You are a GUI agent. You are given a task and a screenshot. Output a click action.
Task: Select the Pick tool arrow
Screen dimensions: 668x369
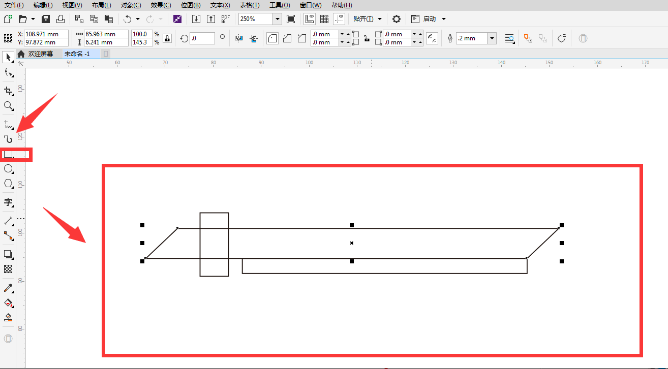(x=9, y=58)
